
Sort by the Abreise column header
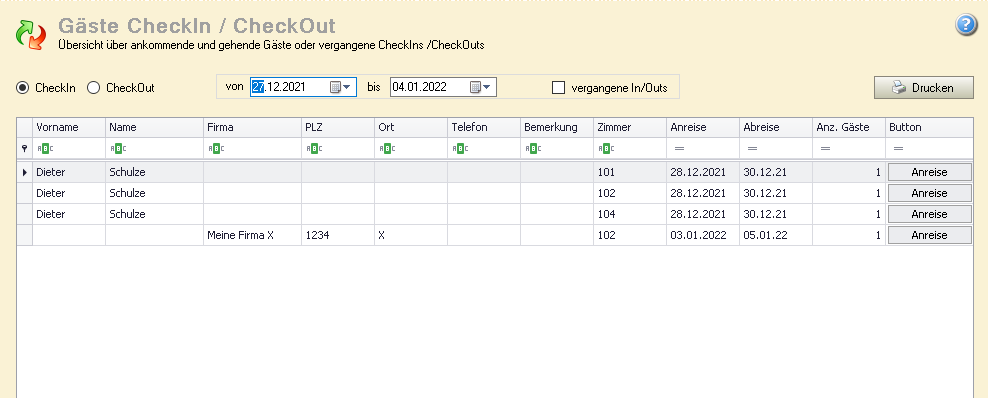tap(776, 127)
